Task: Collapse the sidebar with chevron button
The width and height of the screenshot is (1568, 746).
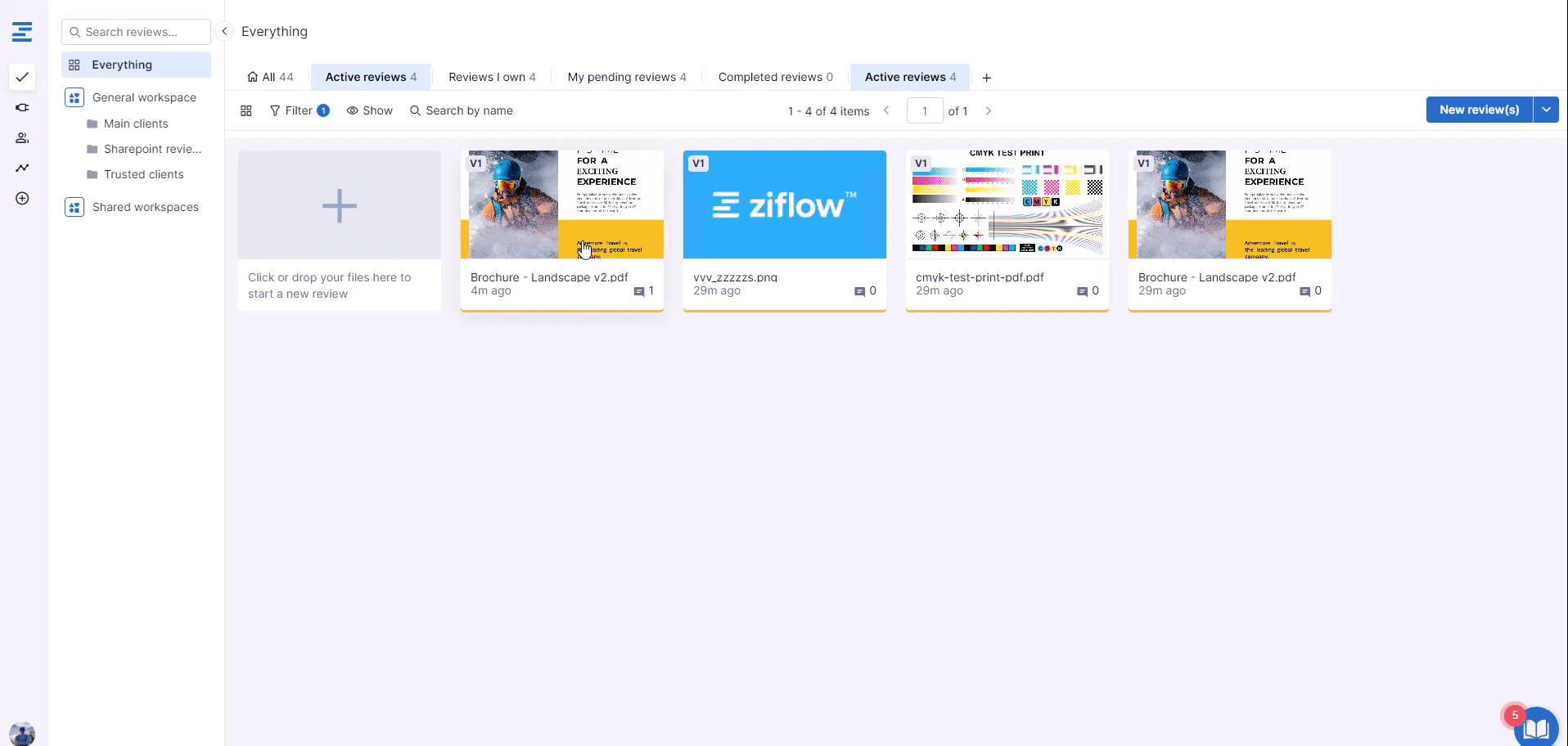Action: (x=224, y=31)
